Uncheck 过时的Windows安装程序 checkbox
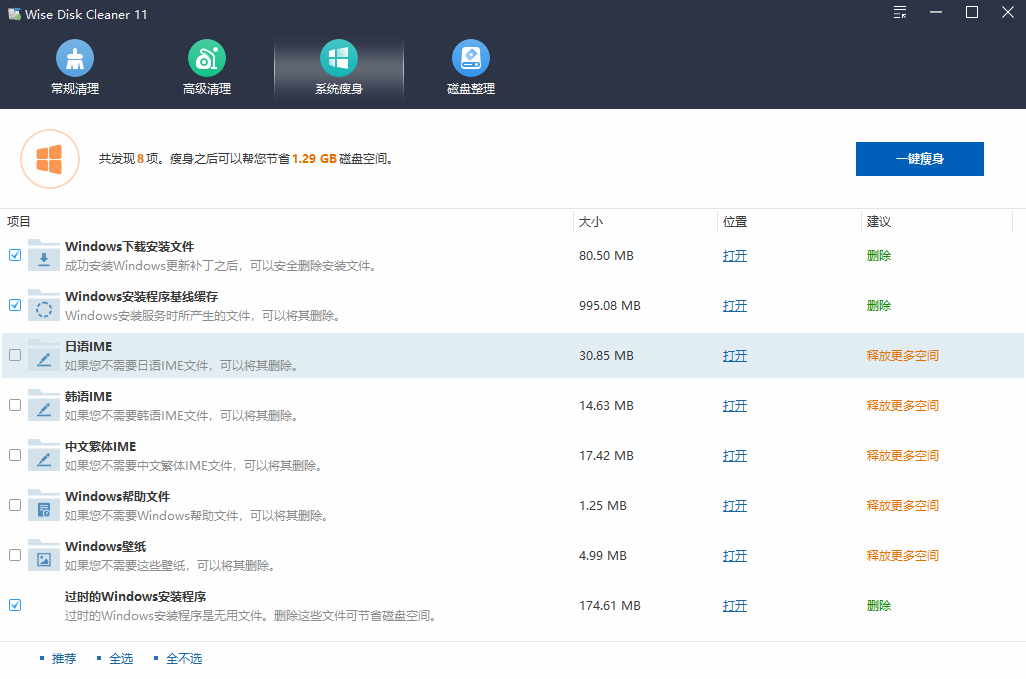 pyautogui.click(x=15, y=605)
